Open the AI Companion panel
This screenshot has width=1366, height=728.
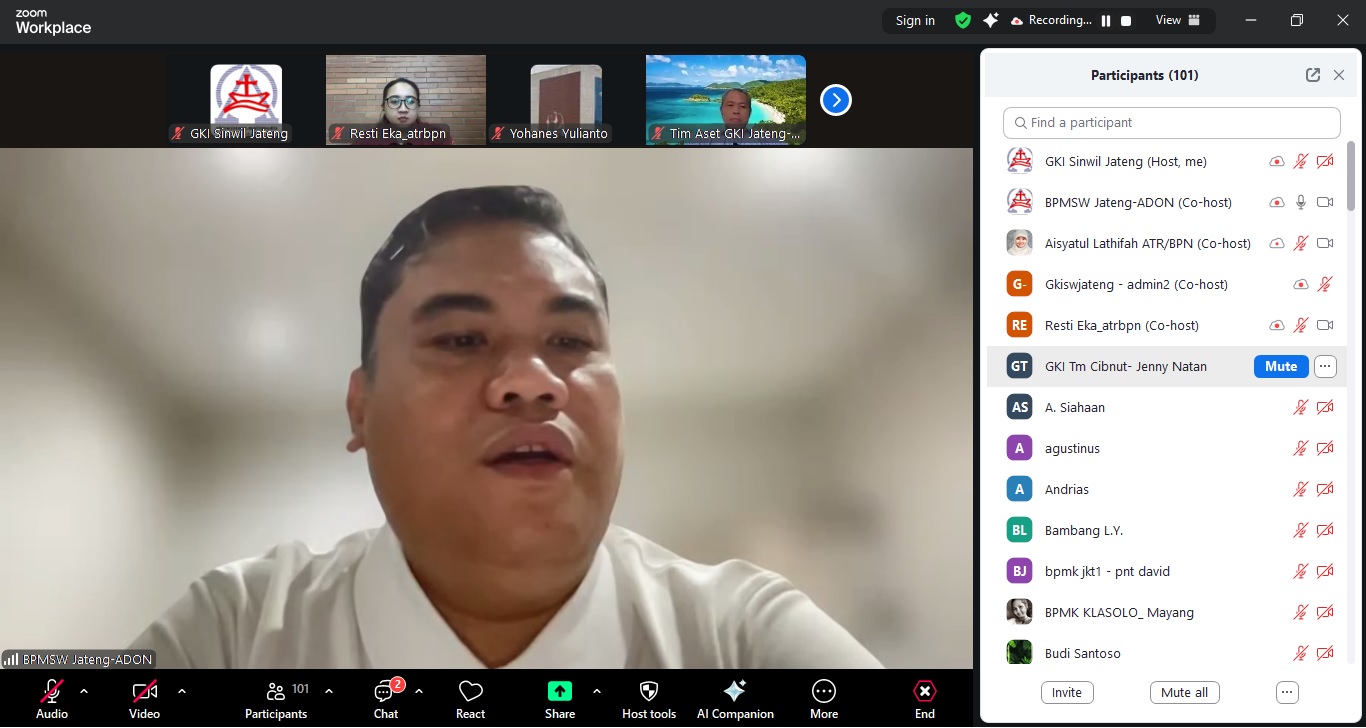[x=735, y=692]
